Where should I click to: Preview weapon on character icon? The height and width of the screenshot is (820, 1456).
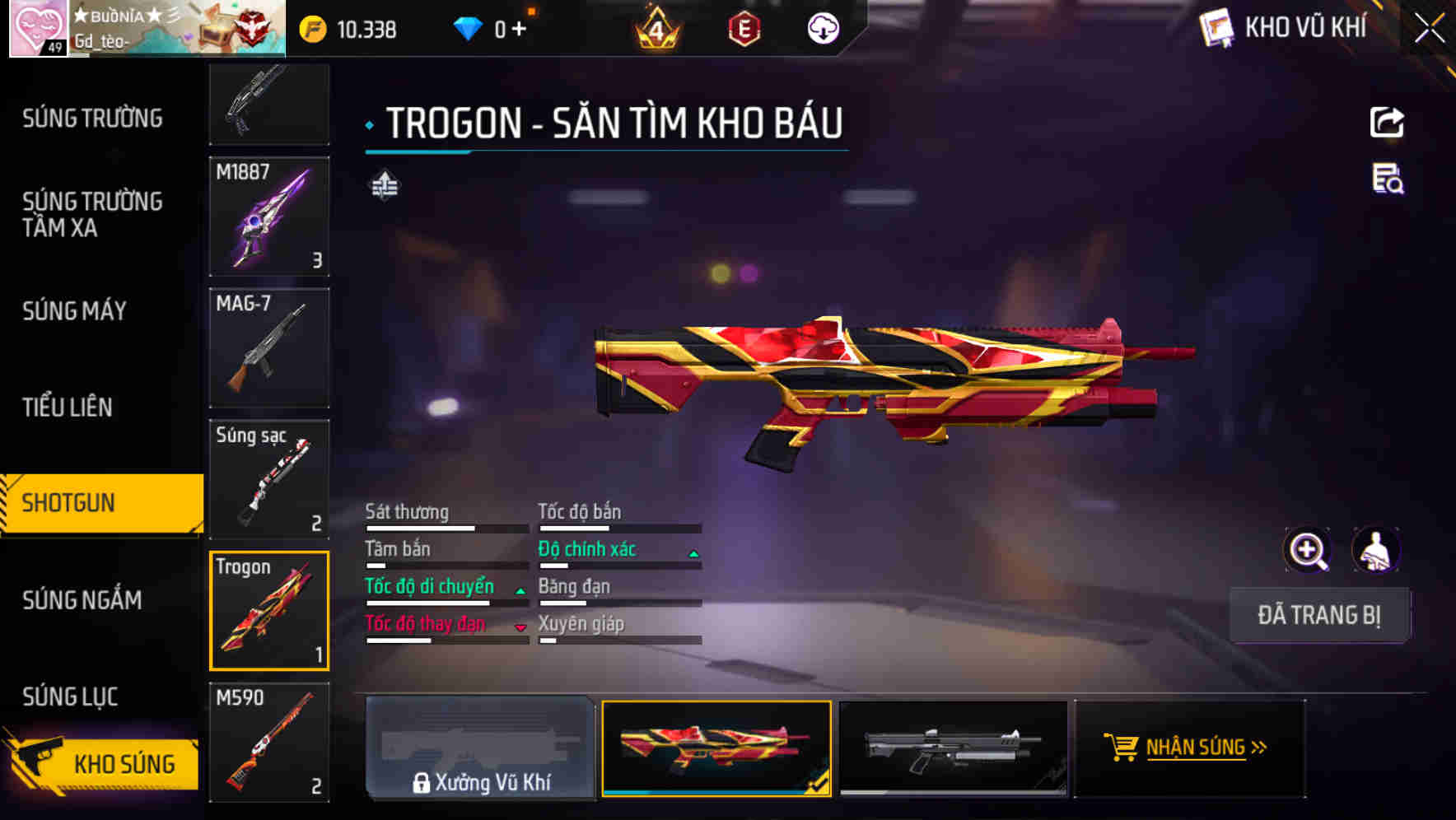pyautogui.click(x=1376, y=550)
